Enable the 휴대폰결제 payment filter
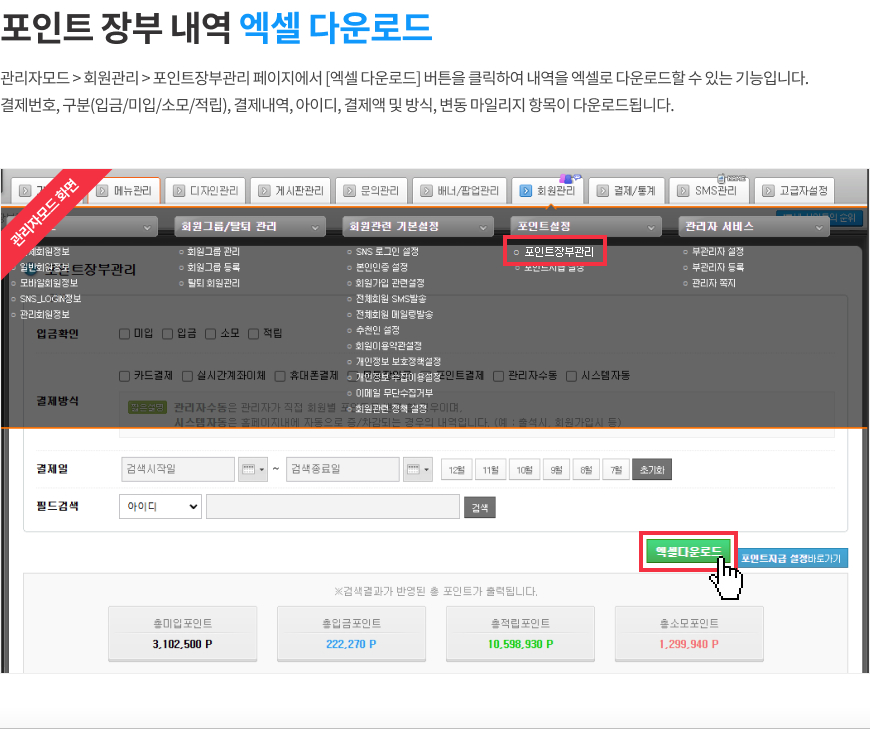 pos(280,376)
